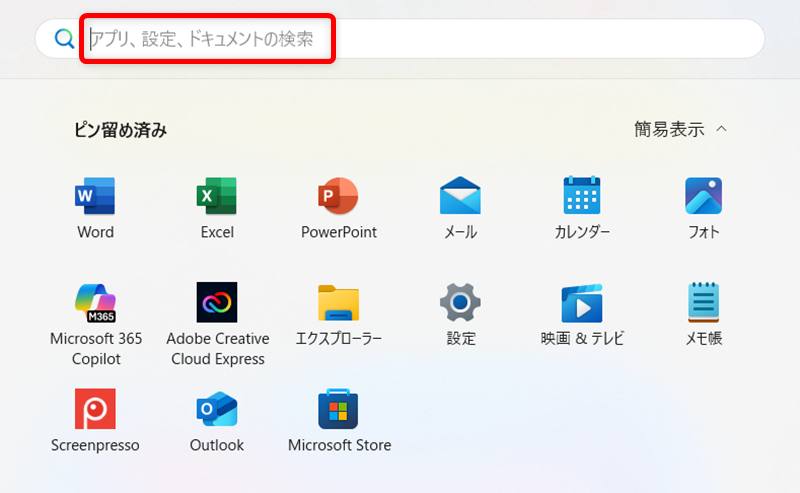Collapse pinned apps with the 簡易表示 chevron
Image resolution: width=800 pixels, height=493 pixels.
721,129
